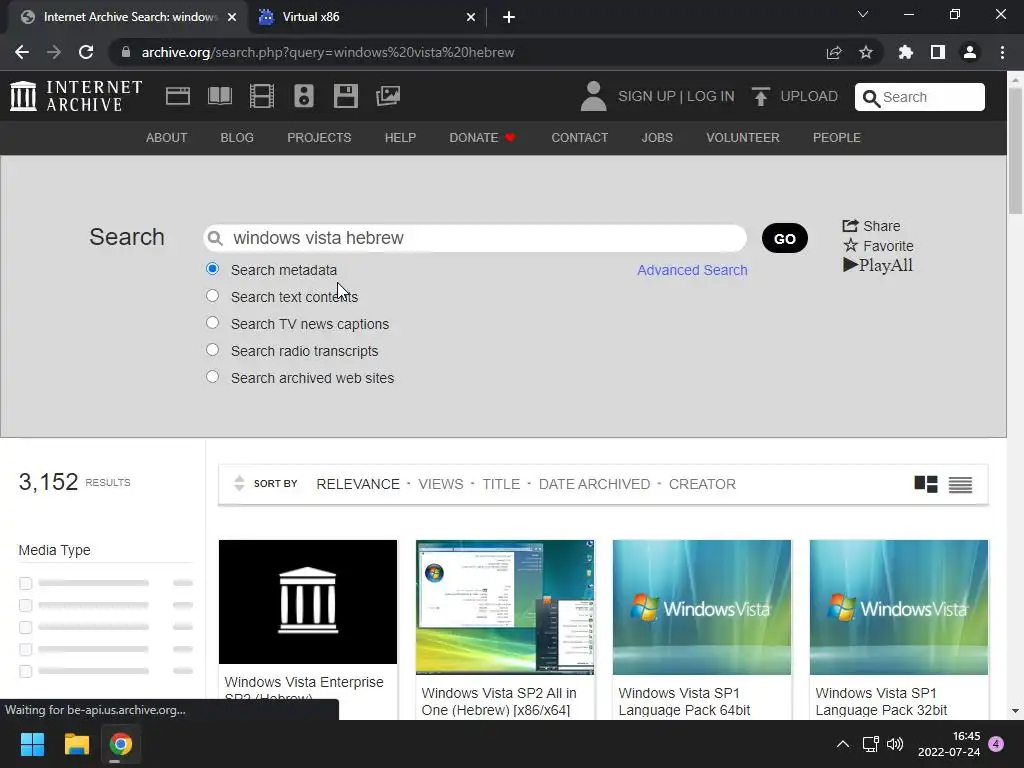Switch to tile view layout
This screenshot has width=1024, height=768.
coord(925,484)
